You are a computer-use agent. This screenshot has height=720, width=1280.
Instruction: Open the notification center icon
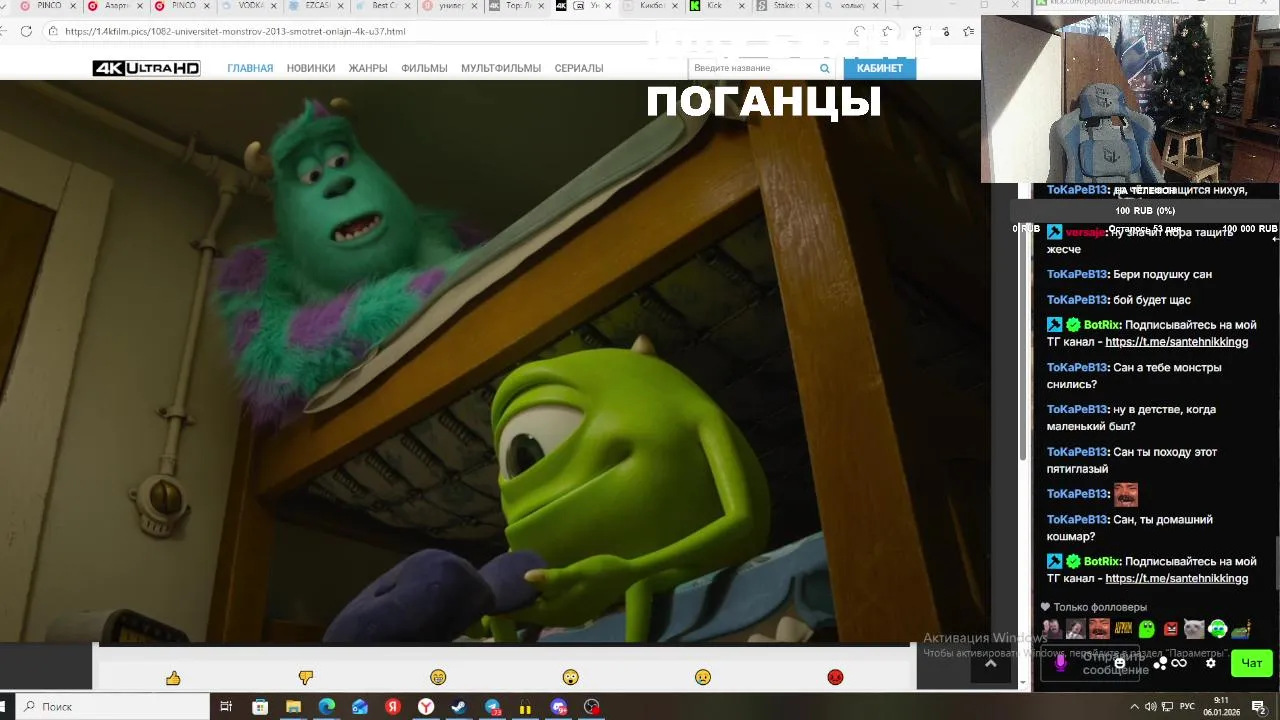[1259, 707]
